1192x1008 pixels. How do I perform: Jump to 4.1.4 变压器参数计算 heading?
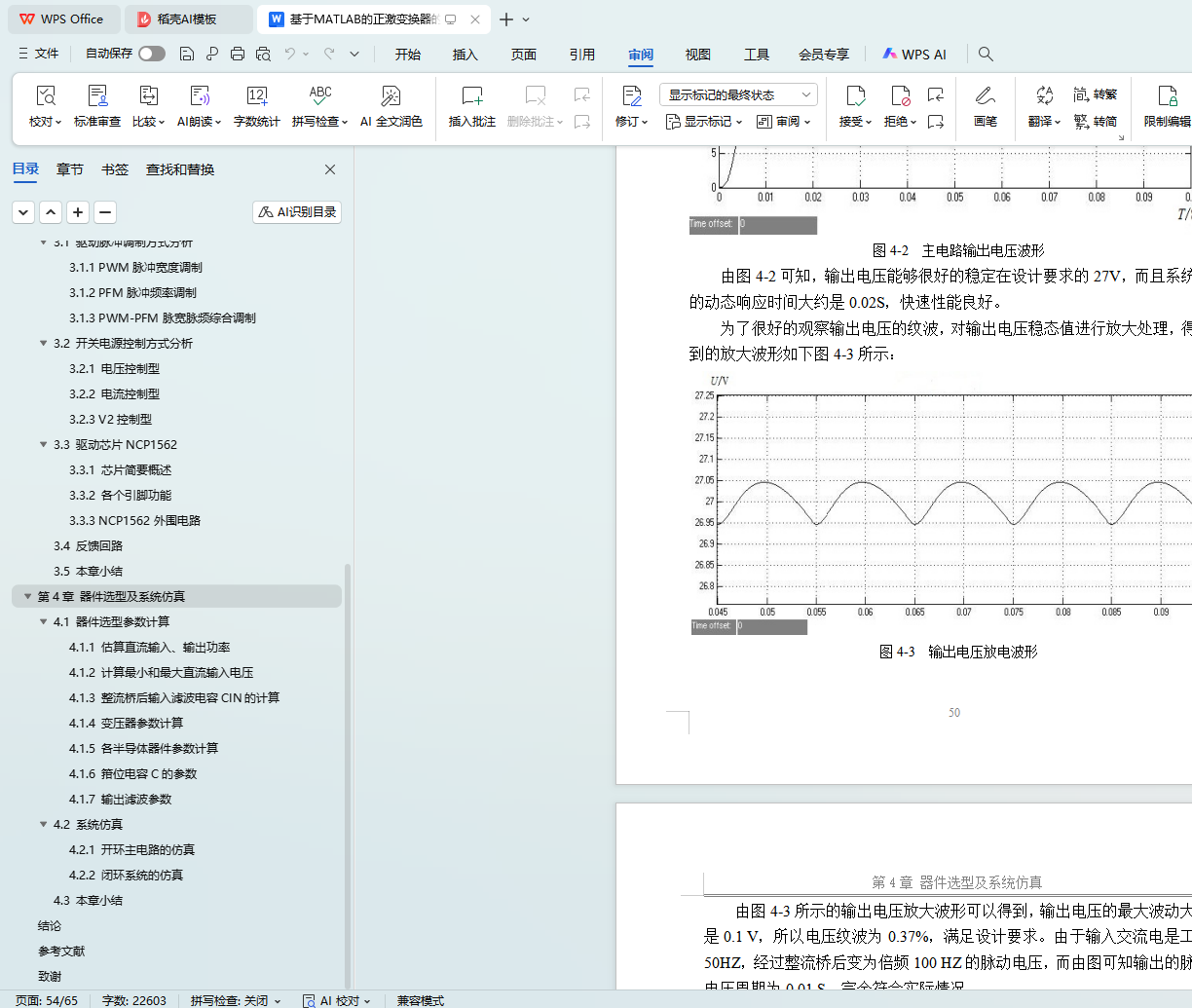coord(141,724)
